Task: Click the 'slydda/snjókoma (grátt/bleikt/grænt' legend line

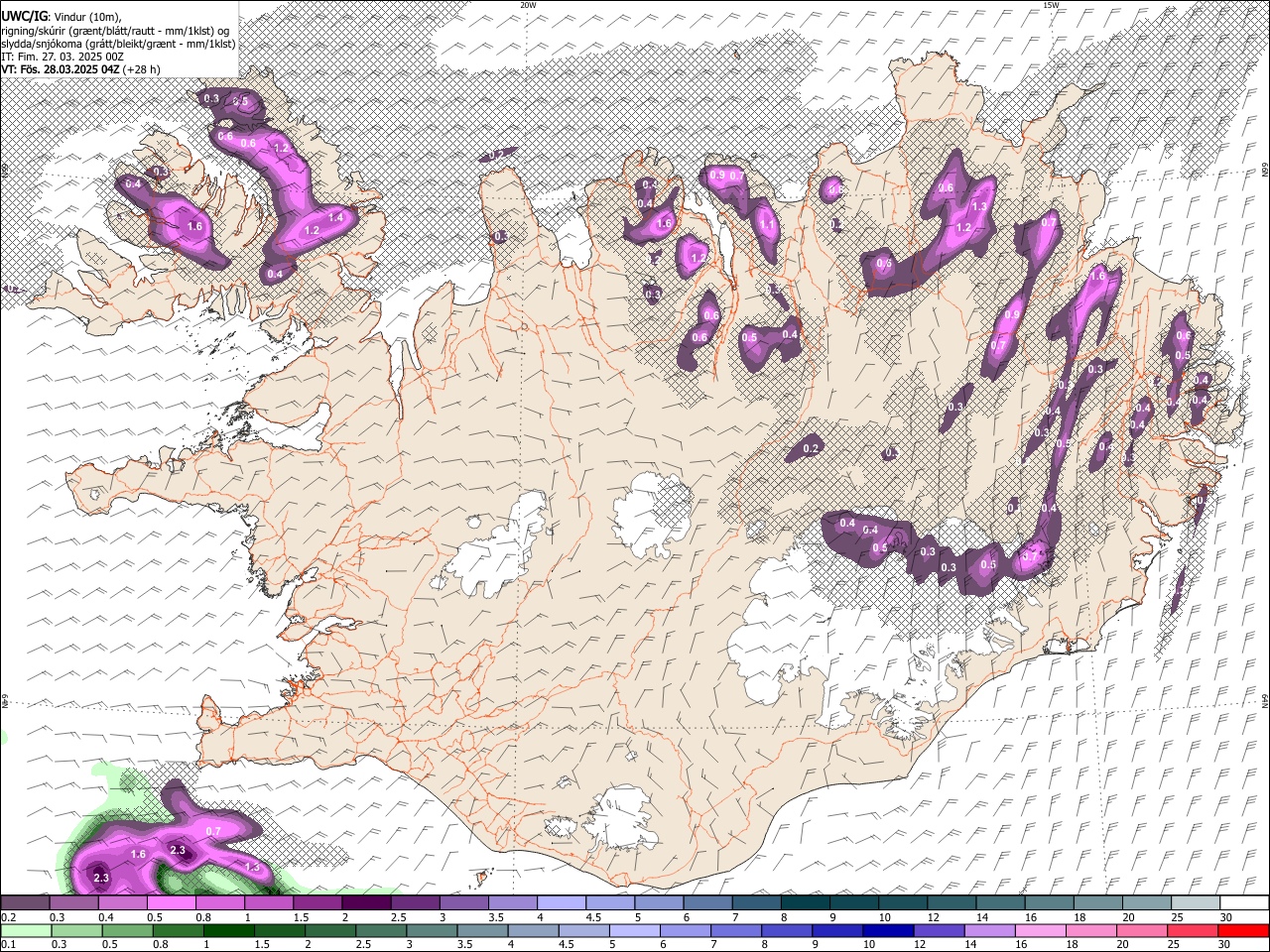Action: [x=118, y=44]
